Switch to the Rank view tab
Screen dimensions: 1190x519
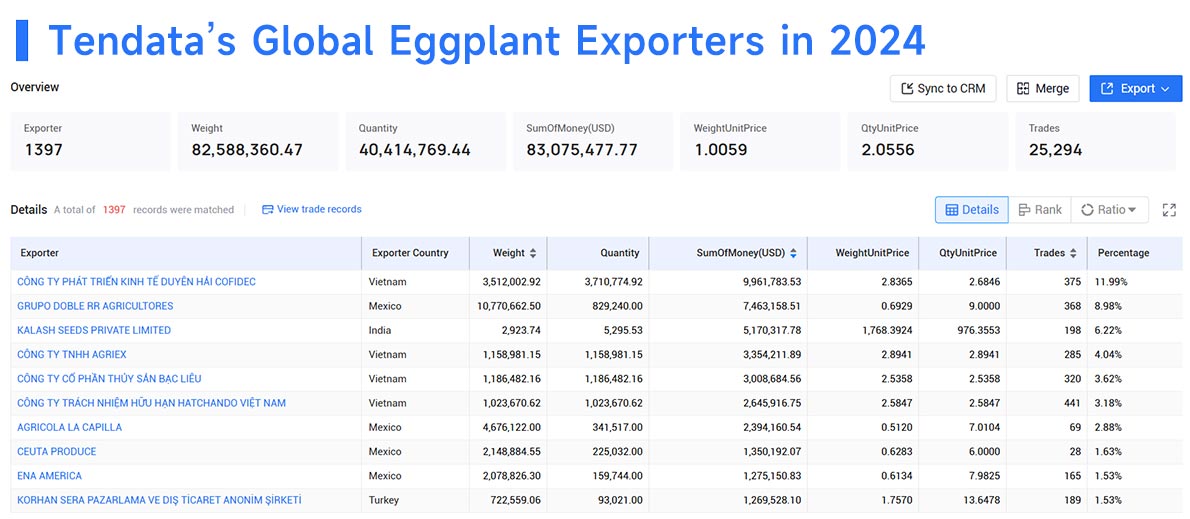[x=1040, y=210]
